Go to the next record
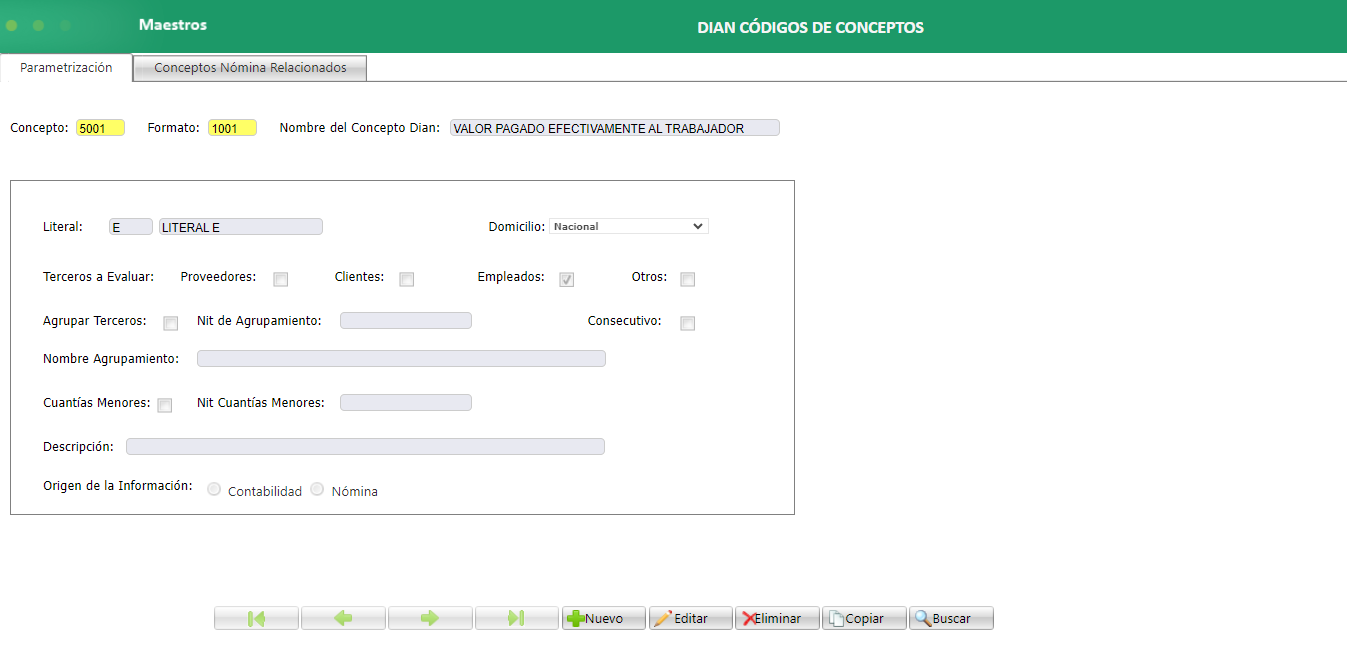Screen dimensions: 1347x661 tap(430, 618)
